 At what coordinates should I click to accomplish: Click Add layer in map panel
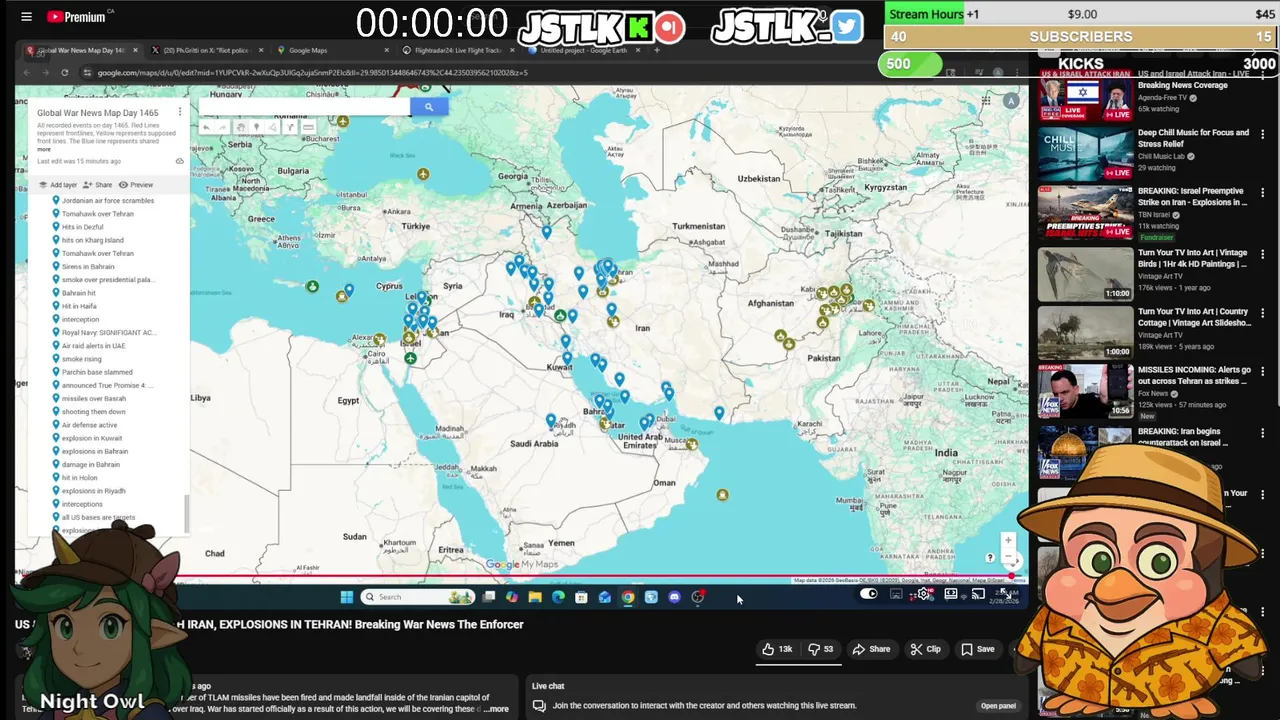[57, 185]
